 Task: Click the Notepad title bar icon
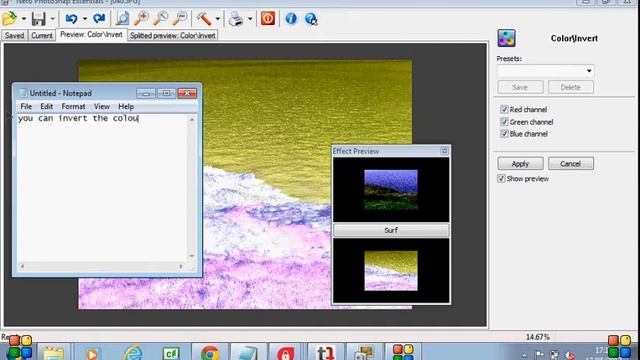pyautogui.click(x=23, y=93)
